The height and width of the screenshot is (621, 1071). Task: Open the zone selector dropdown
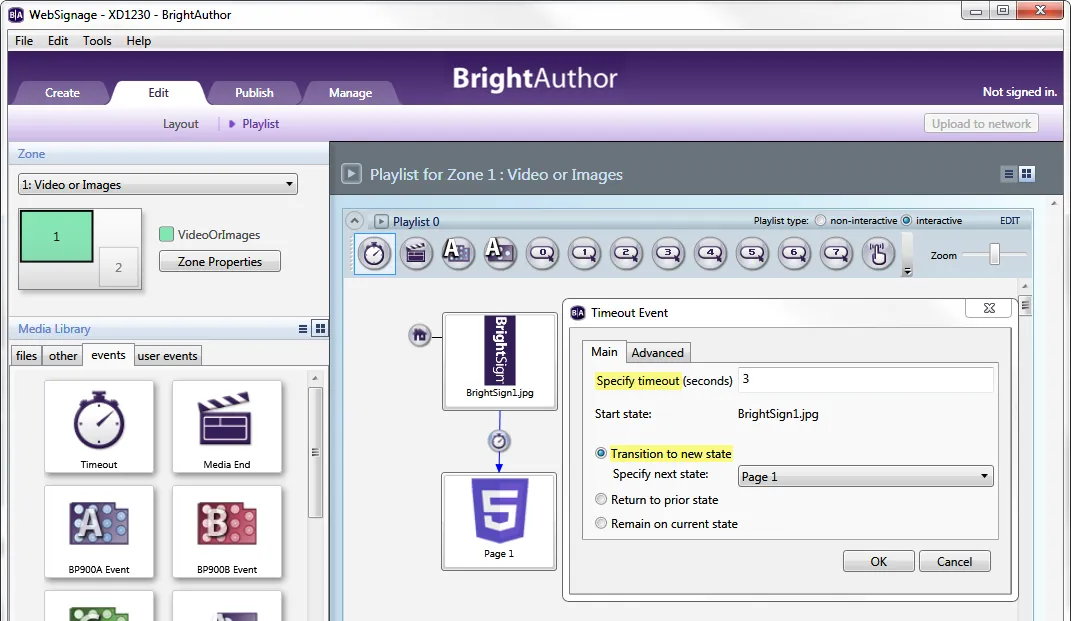(158, 184)
